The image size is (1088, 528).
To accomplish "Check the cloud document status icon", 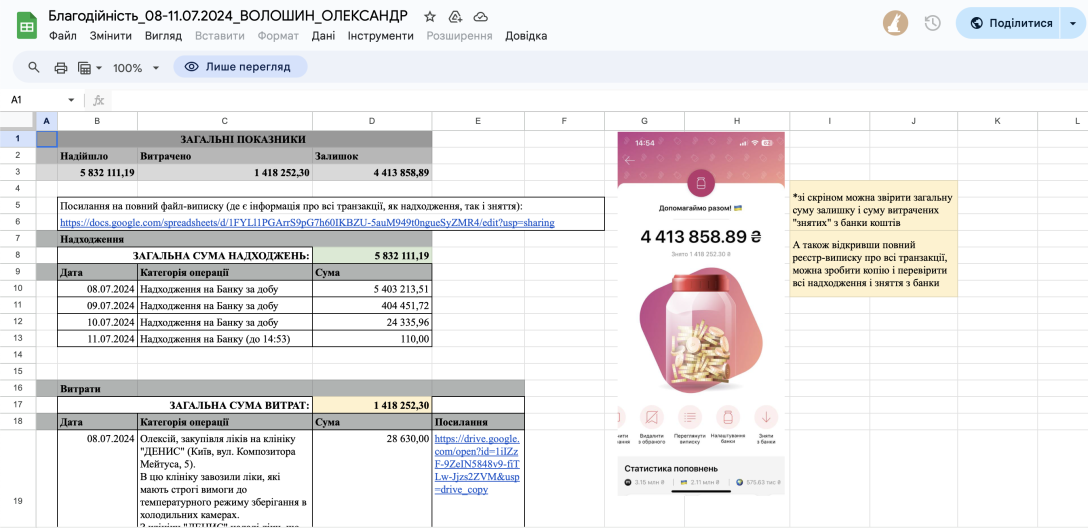I will 481,16.
